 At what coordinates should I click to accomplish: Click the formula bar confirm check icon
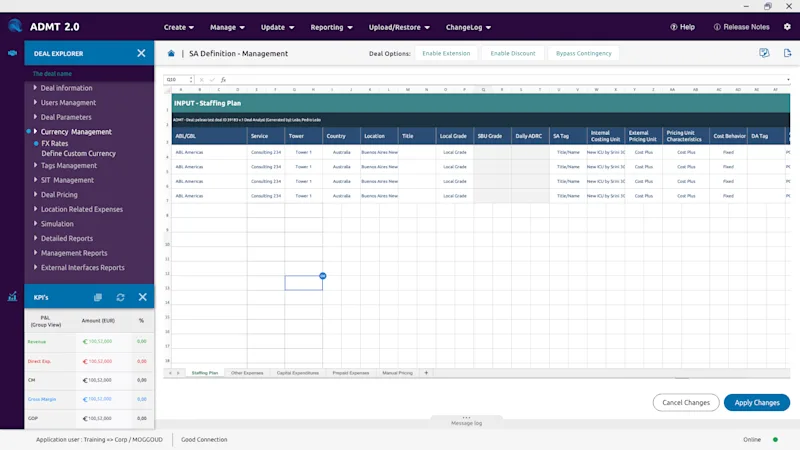(x=212, y=80)
